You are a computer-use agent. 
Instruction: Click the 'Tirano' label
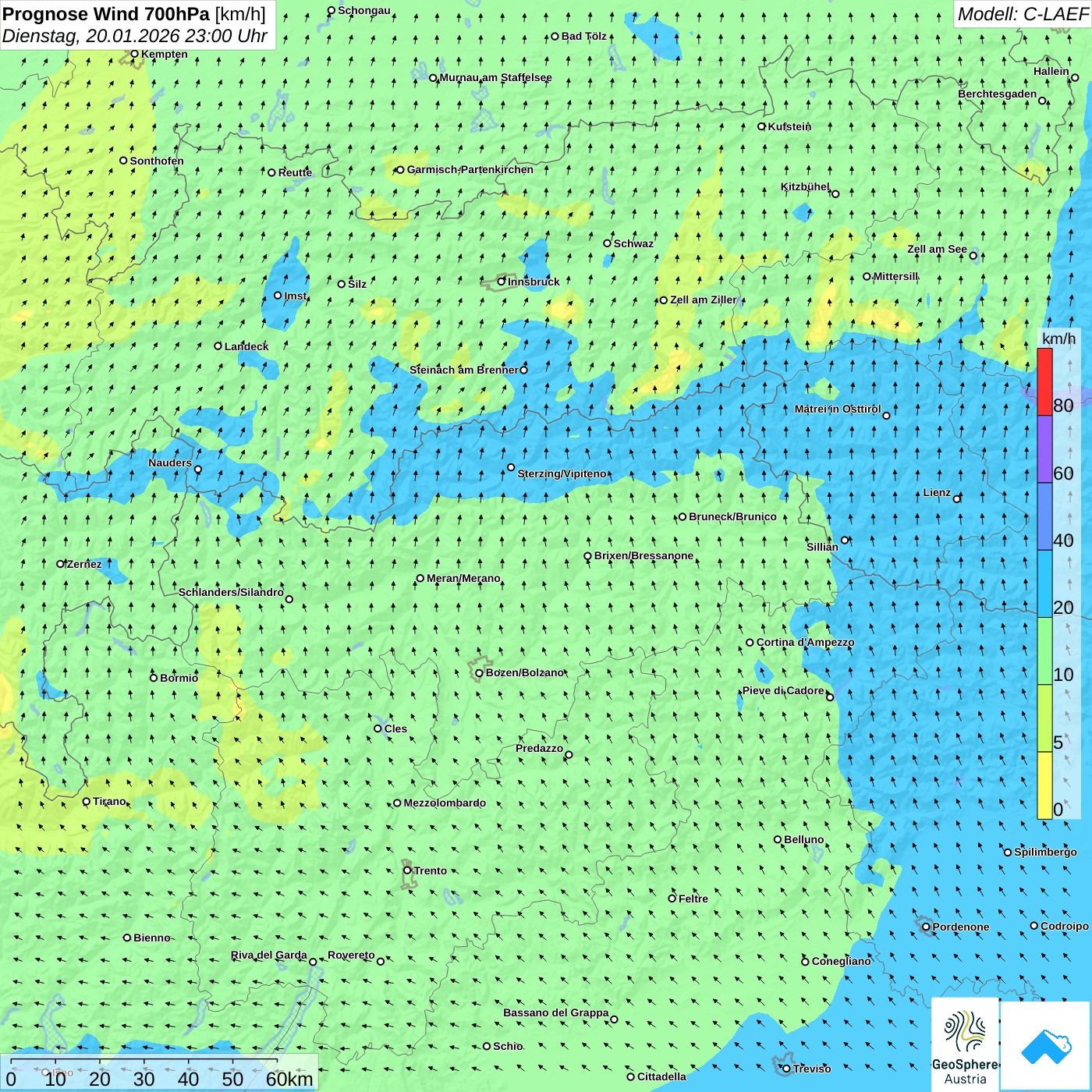[x=109, y=801]
